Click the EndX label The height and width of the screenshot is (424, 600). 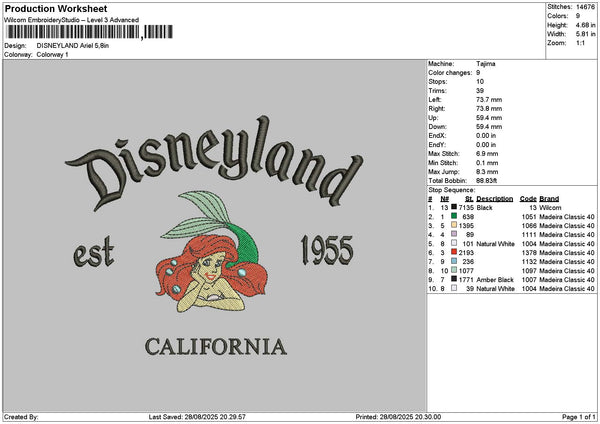[x=437, y=136]
